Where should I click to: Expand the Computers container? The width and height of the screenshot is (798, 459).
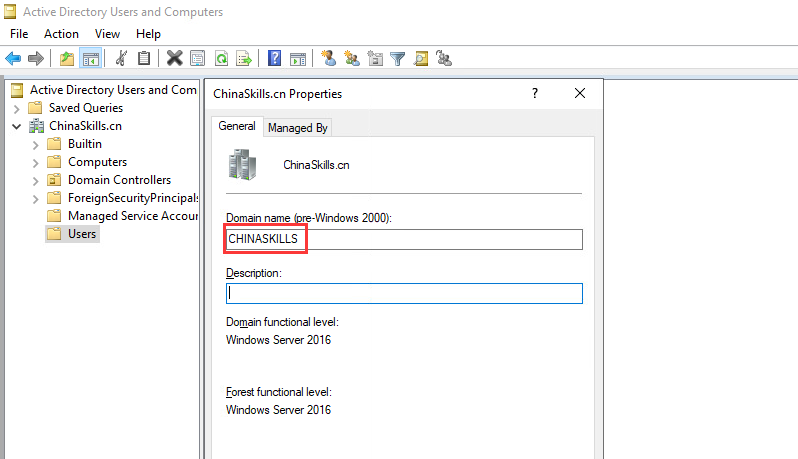(x=35, y=163)
